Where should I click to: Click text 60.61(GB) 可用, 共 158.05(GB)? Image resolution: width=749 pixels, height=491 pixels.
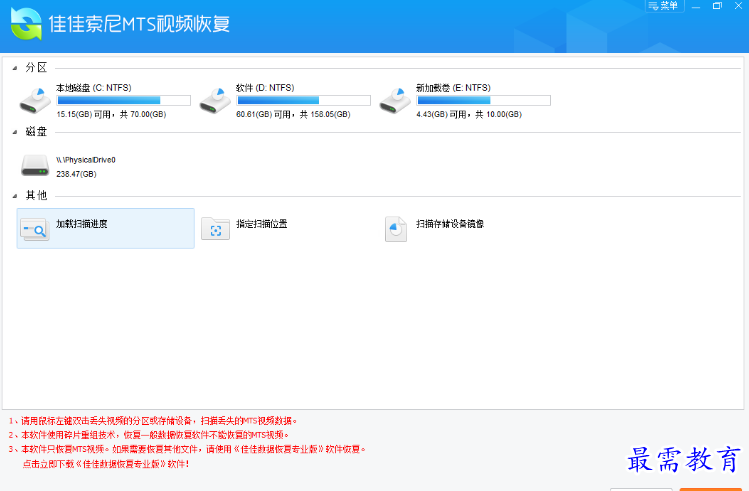293,115
